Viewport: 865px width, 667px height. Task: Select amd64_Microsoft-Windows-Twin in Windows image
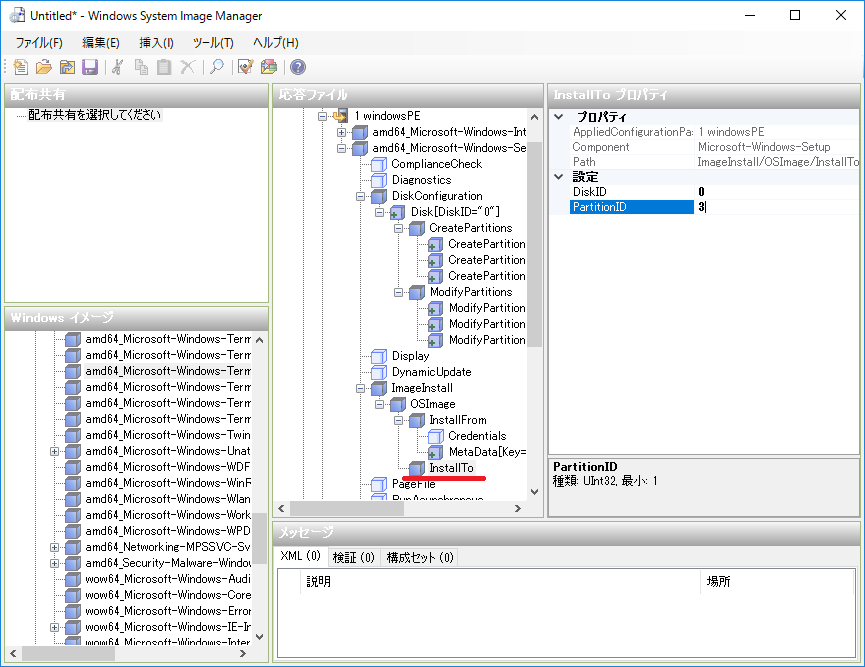168,435
